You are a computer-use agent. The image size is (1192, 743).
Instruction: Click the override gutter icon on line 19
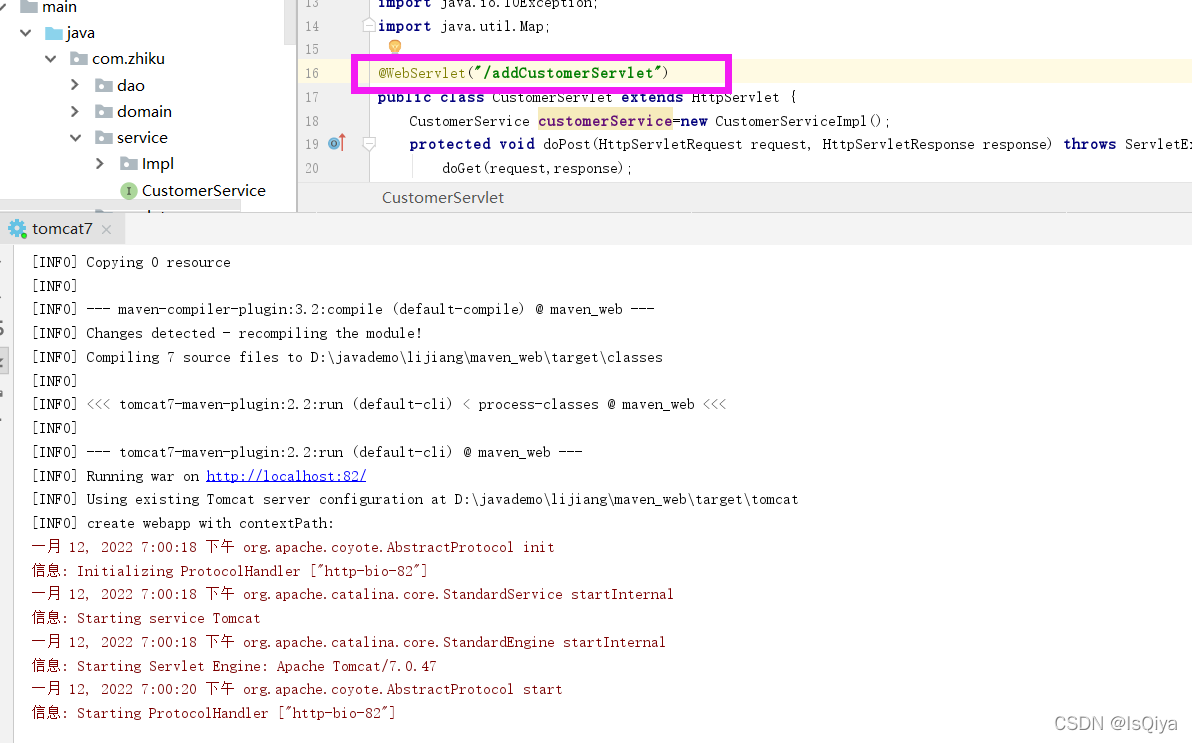337,143
